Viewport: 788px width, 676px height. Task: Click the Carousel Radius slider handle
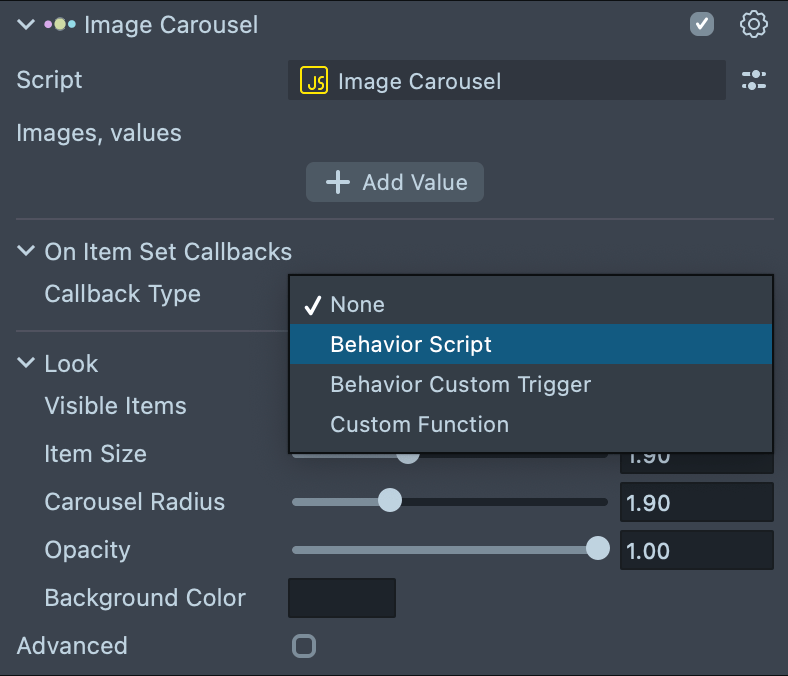pyautogui.click(x=390, y=501)
